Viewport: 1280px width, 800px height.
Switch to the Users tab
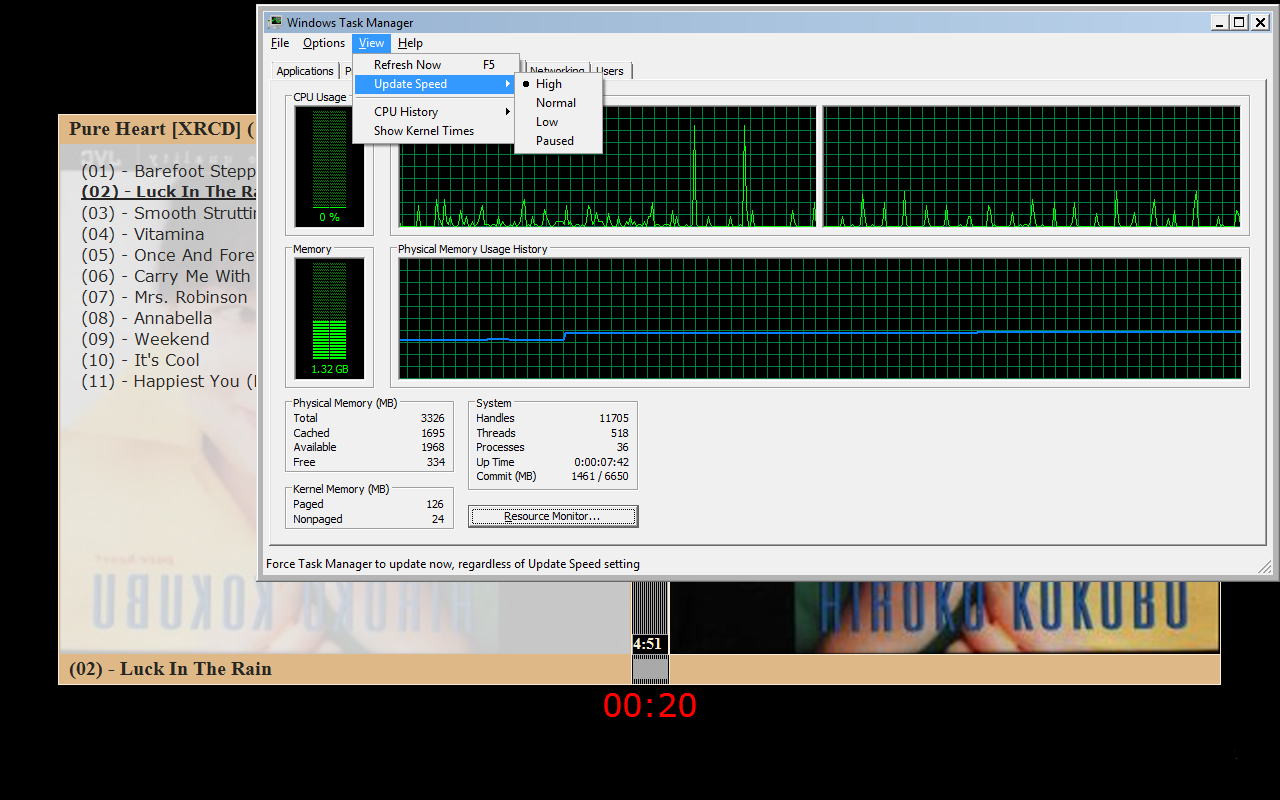(x=610, y=71)
